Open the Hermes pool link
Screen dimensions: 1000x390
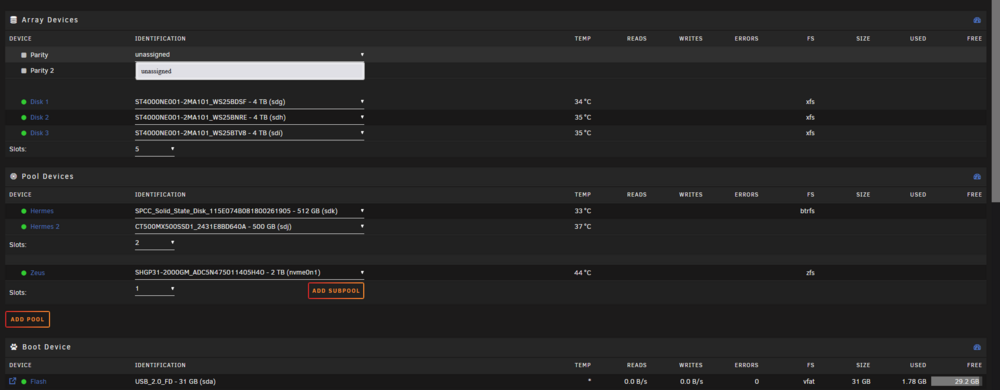click(x=42, y=211)
